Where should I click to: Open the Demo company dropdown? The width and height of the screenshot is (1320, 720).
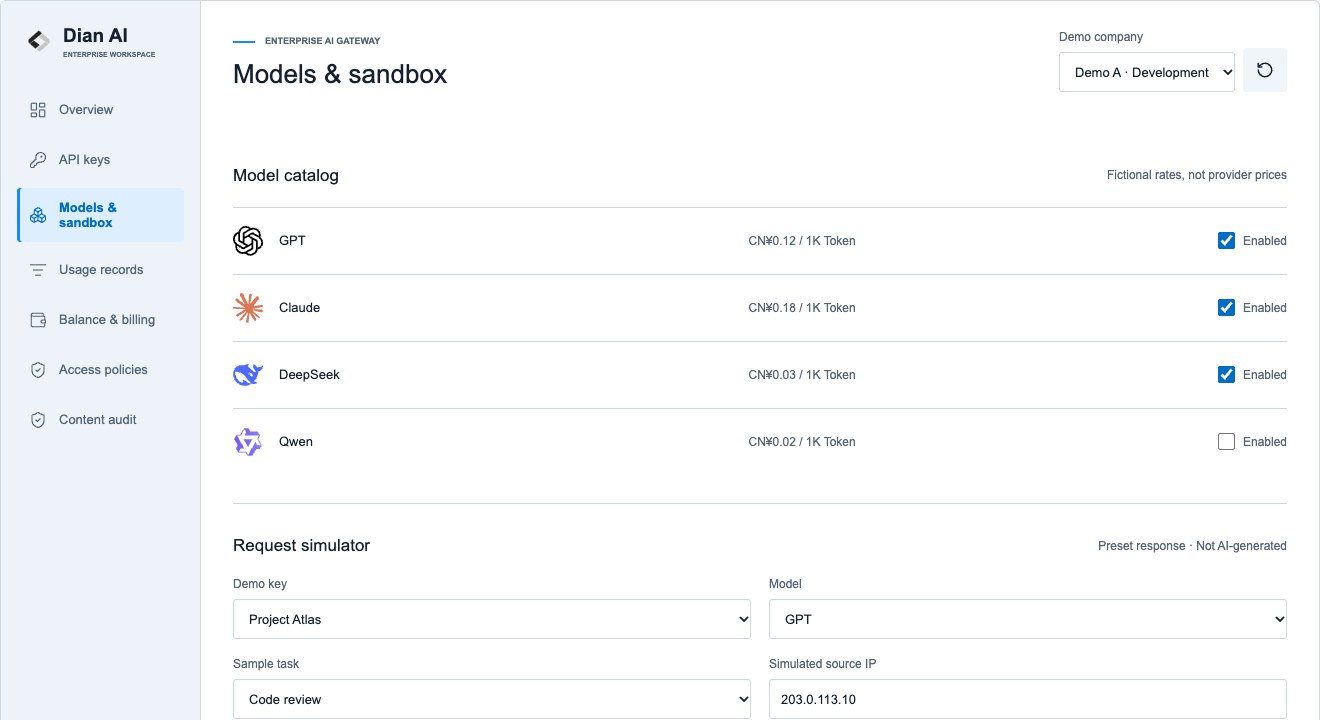coord(1147,72)
